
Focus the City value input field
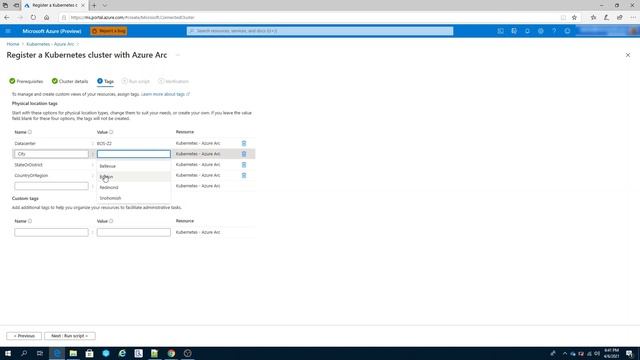coord(134,154)
